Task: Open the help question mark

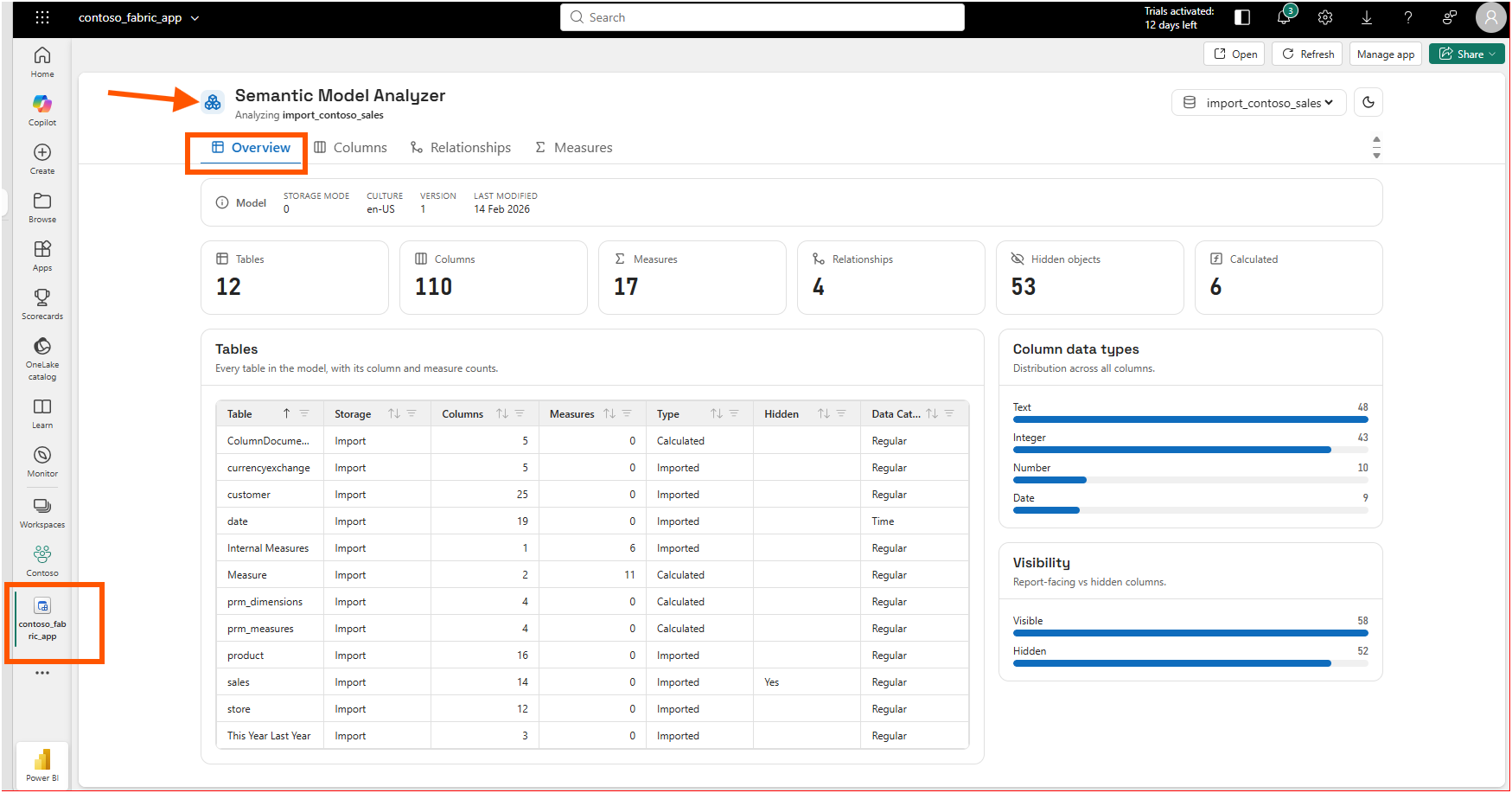Action: point(1408,17)
